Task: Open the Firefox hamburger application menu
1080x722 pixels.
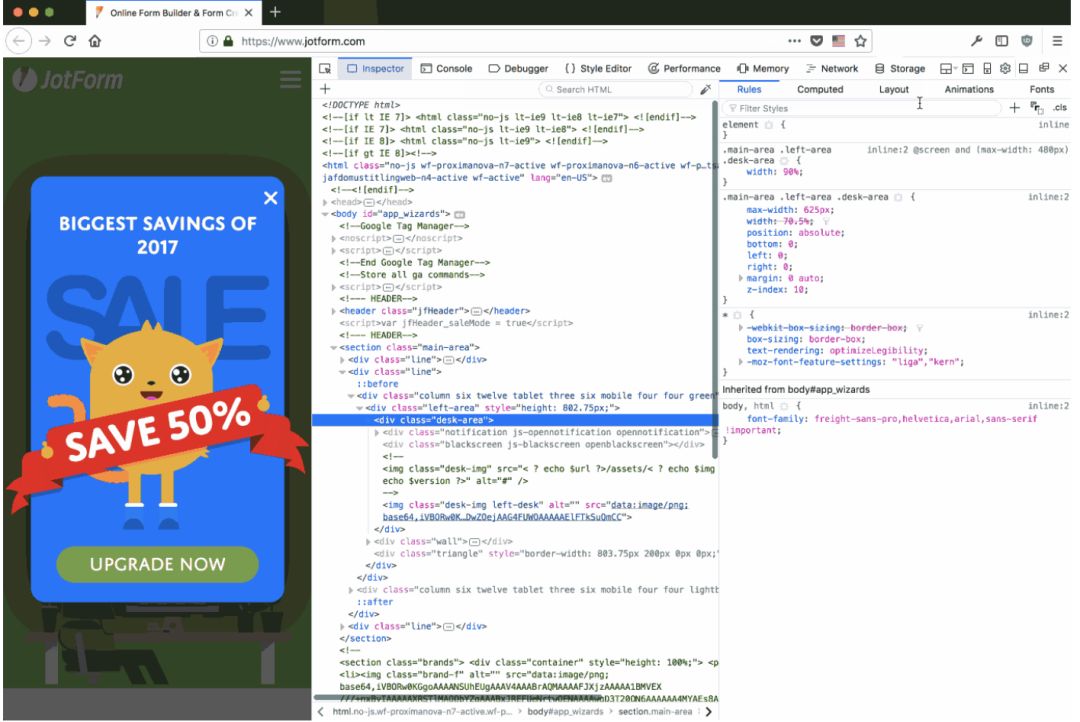Action: pyautogui.click(x=1057, y=41)
